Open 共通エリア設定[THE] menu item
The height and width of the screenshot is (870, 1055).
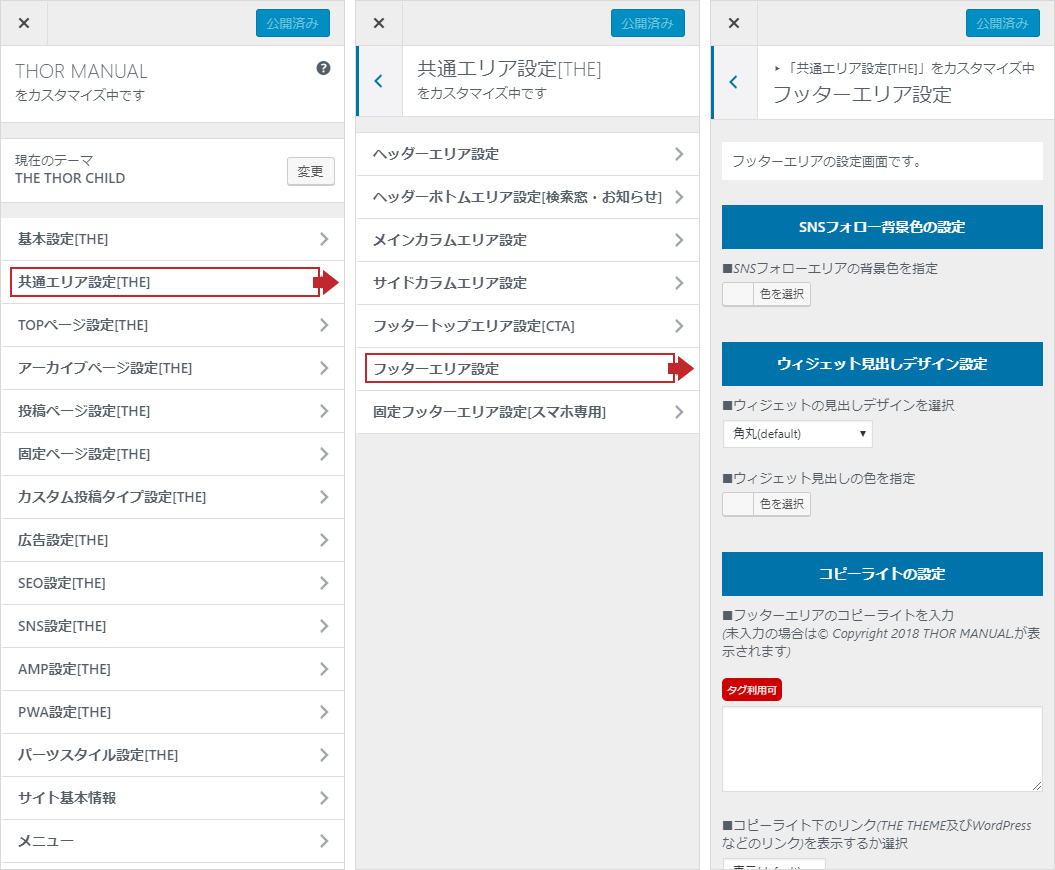tap(165, 282)
